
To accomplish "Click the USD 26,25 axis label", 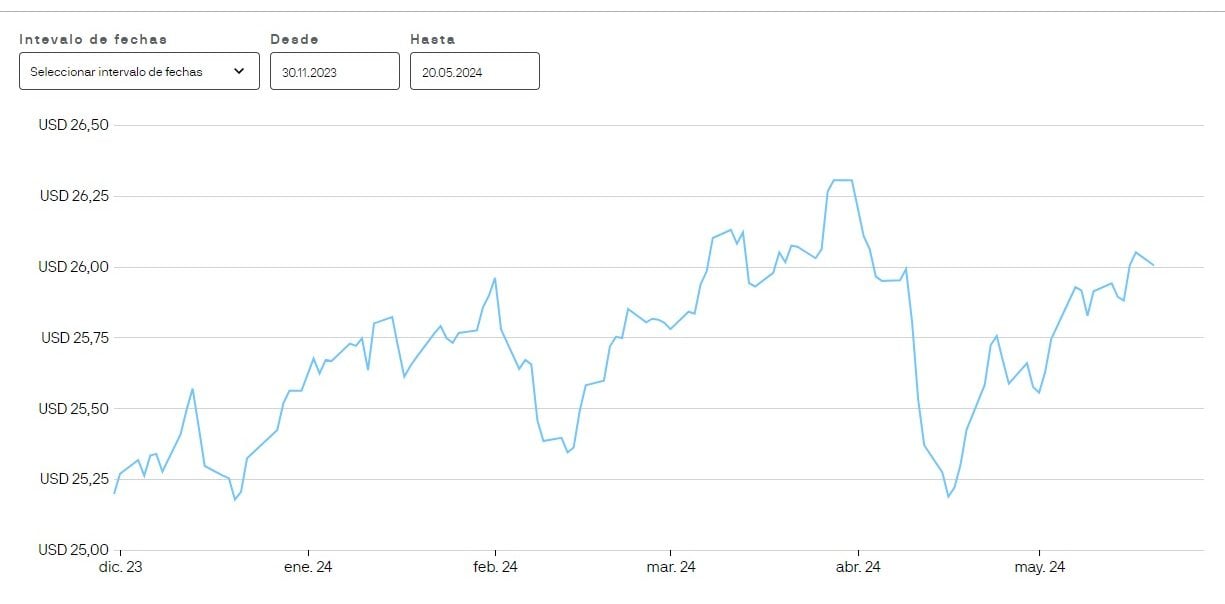I will pos(75,197).
